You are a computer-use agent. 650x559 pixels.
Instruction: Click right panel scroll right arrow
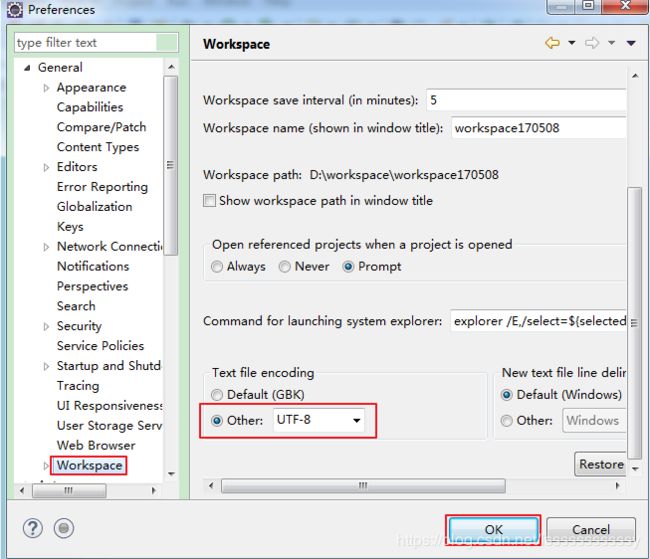pos(617,486)
